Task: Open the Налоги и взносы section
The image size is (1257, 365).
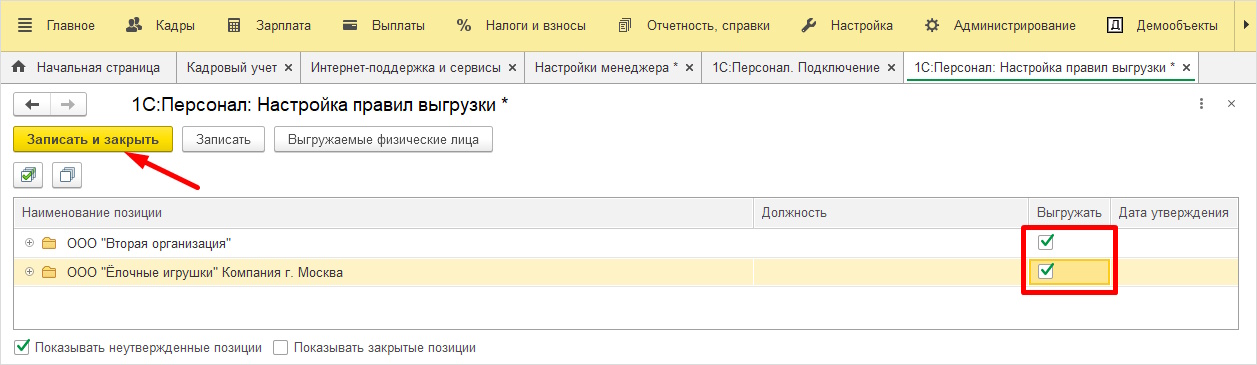Action: click(x=521, y=25)
